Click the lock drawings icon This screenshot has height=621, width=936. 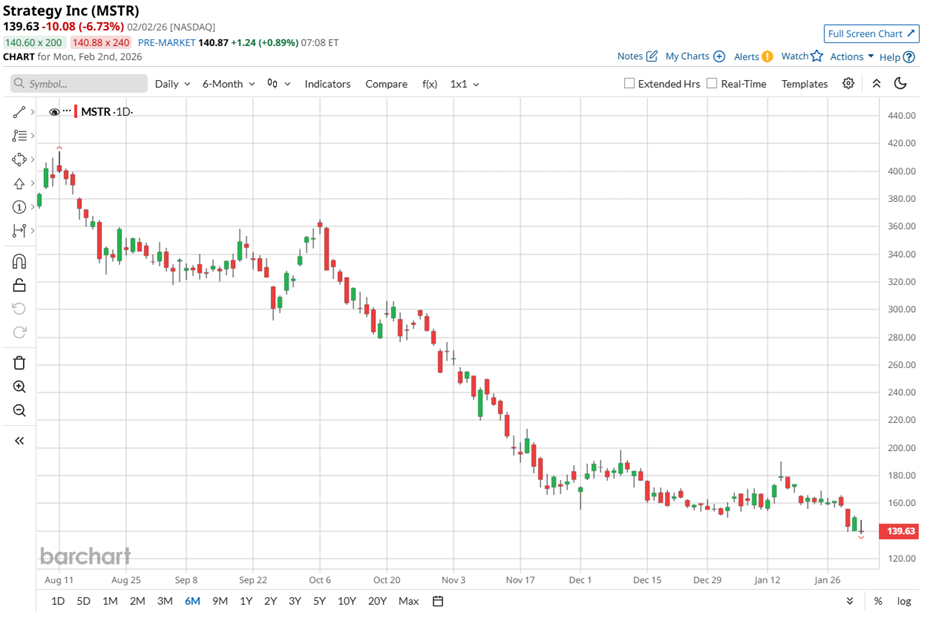click(19, 286)
